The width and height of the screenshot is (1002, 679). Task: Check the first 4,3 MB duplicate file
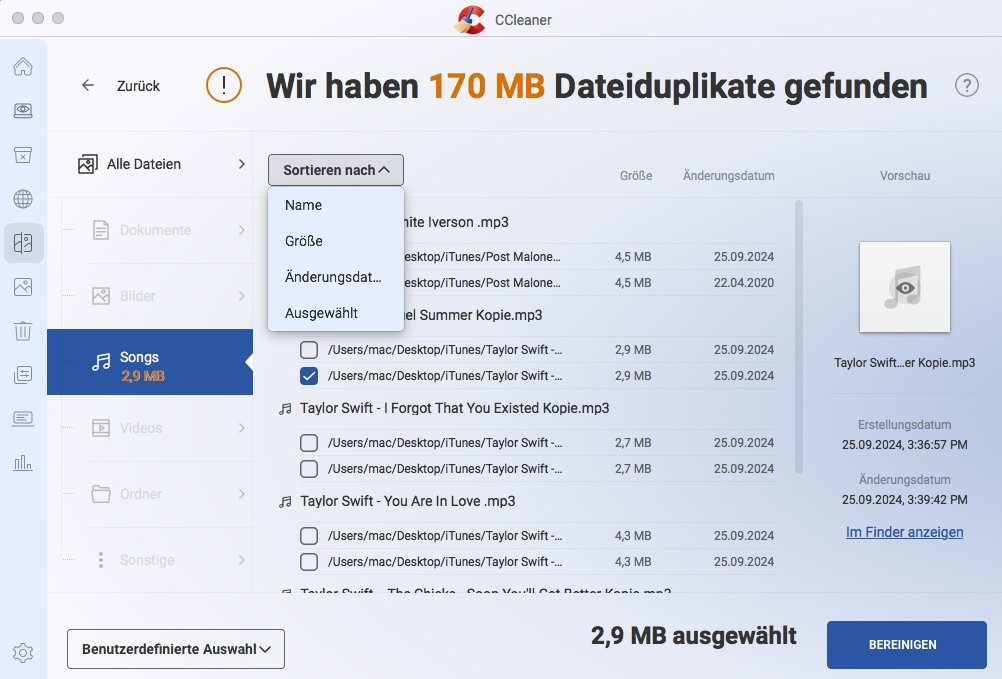(x=309, y=536)
